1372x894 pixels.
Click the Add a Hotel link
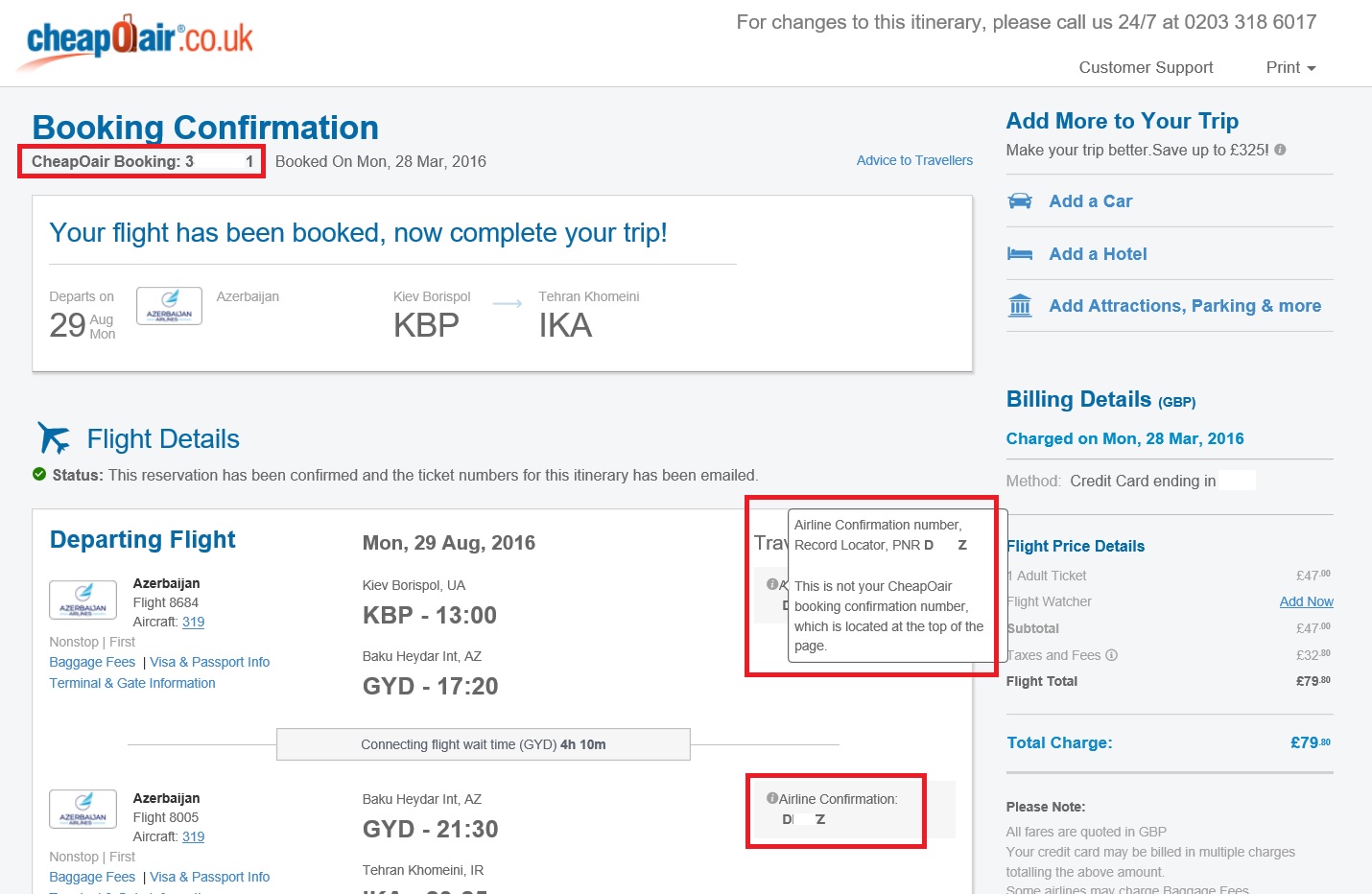tap(1098, 254)
